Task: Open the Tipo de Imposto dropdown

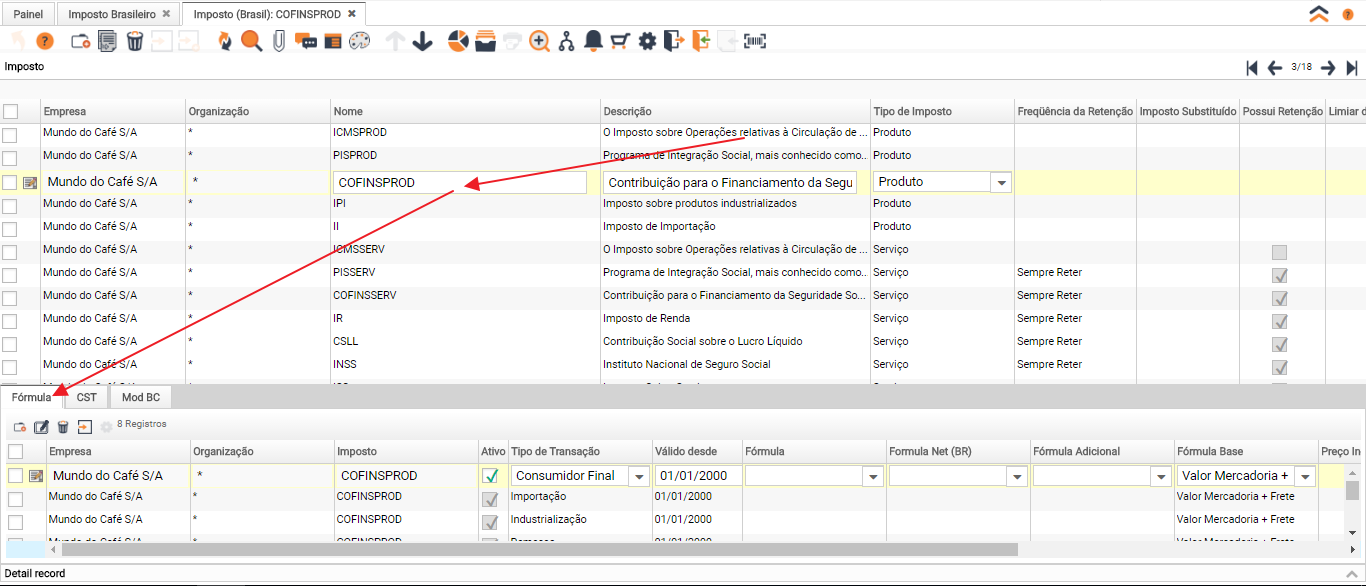Action: [999, 183]
